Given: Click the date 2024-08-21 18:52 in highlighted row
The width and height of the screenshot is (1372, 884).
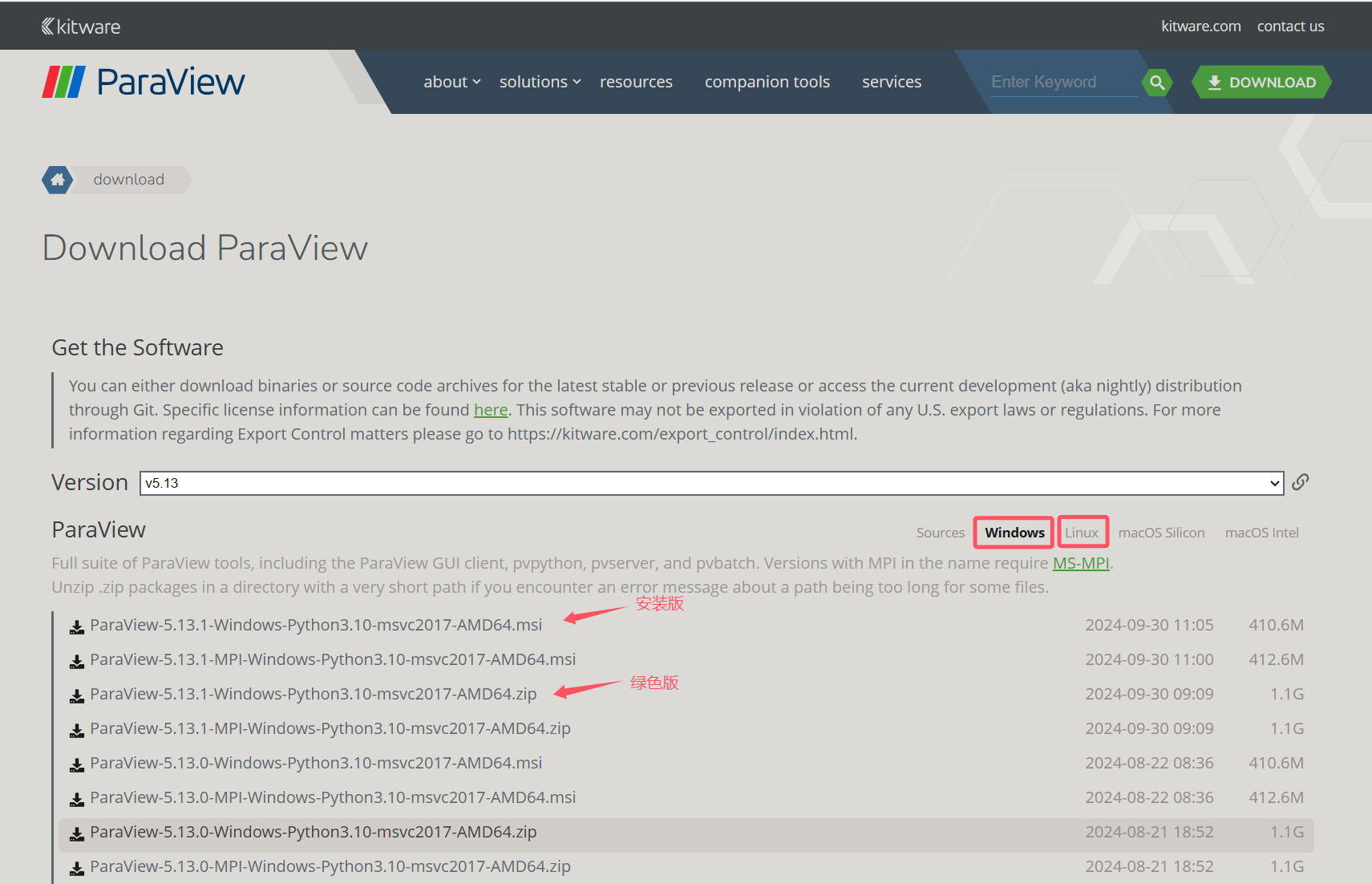Looking at the screenshot, I should point(1149,832).
